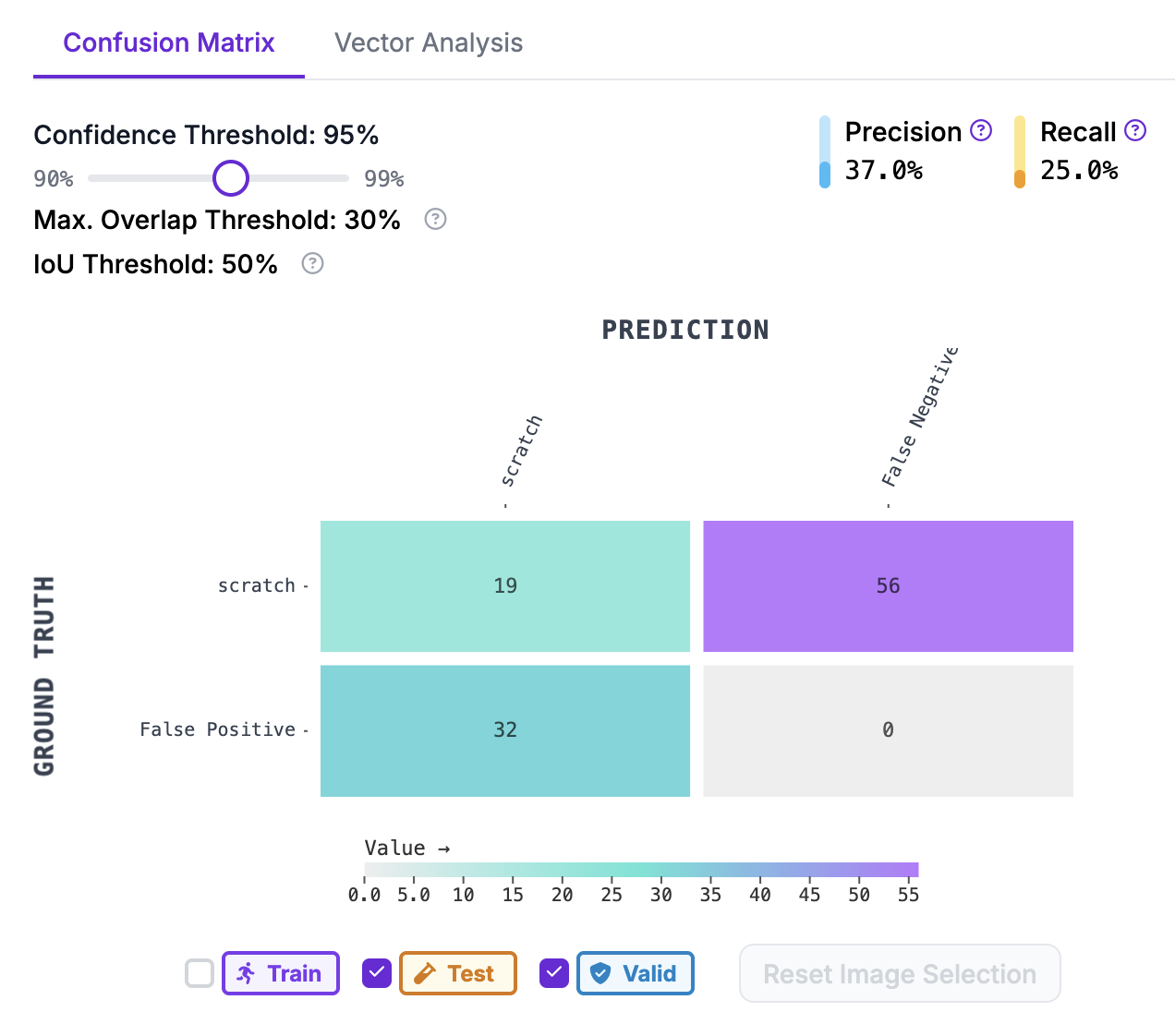The height and width of the screenshot is (1036, 1175).
Task: Uncheck the Test dataset checkbox
Action: pyautogui.click(x=377, y=973)
